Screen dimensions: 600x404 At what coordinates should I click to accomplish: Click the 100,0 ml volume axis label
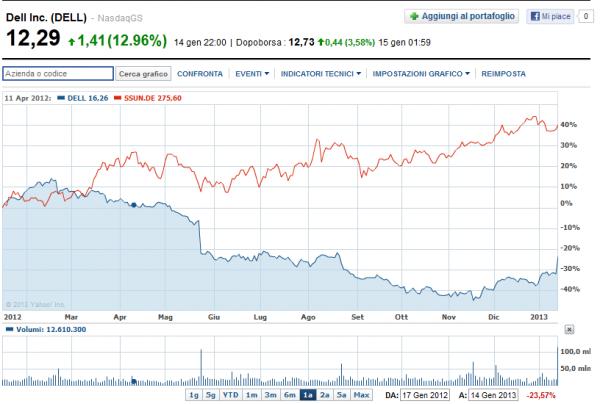[x=576, y=351]
